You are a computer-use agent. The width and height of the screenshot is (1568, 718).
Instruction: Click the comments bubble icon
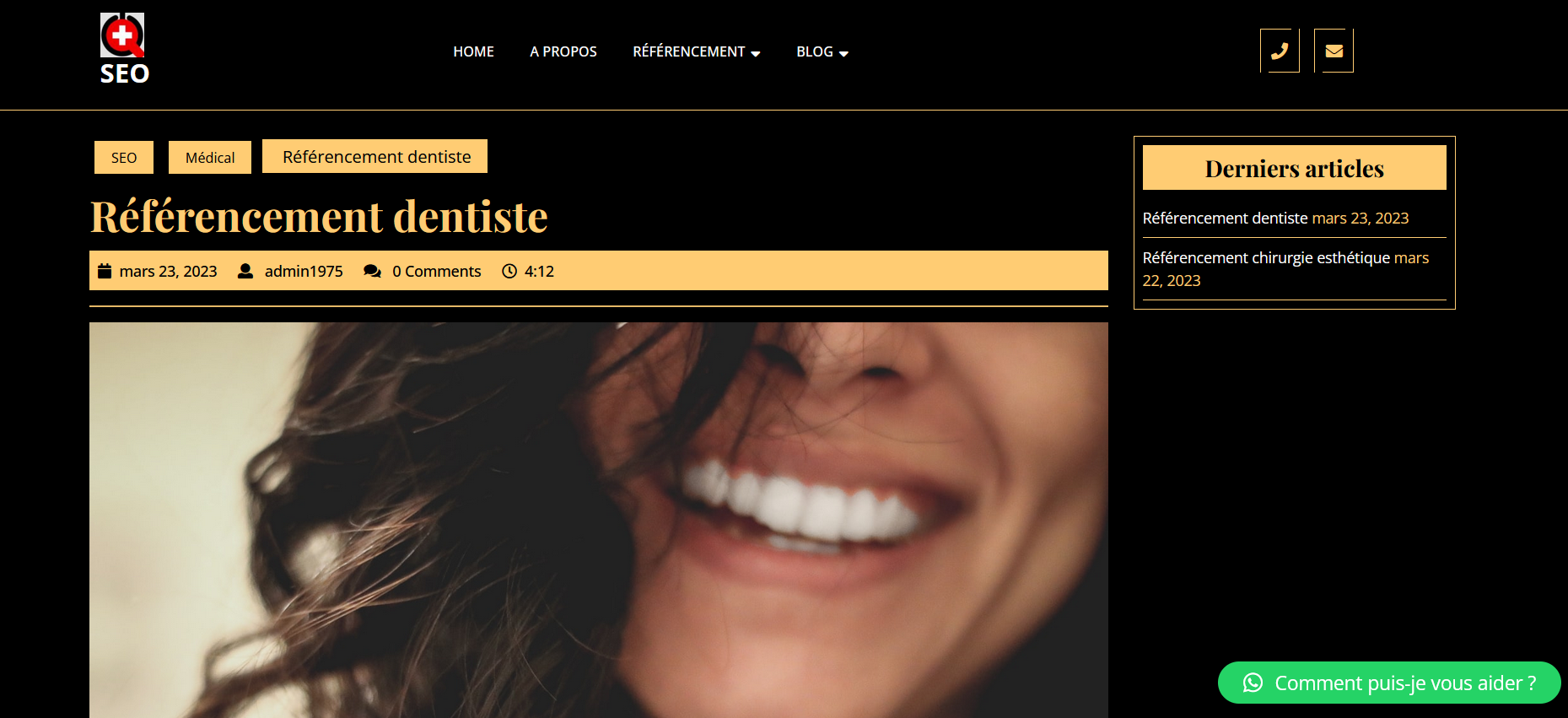click(x=372, y=271)
